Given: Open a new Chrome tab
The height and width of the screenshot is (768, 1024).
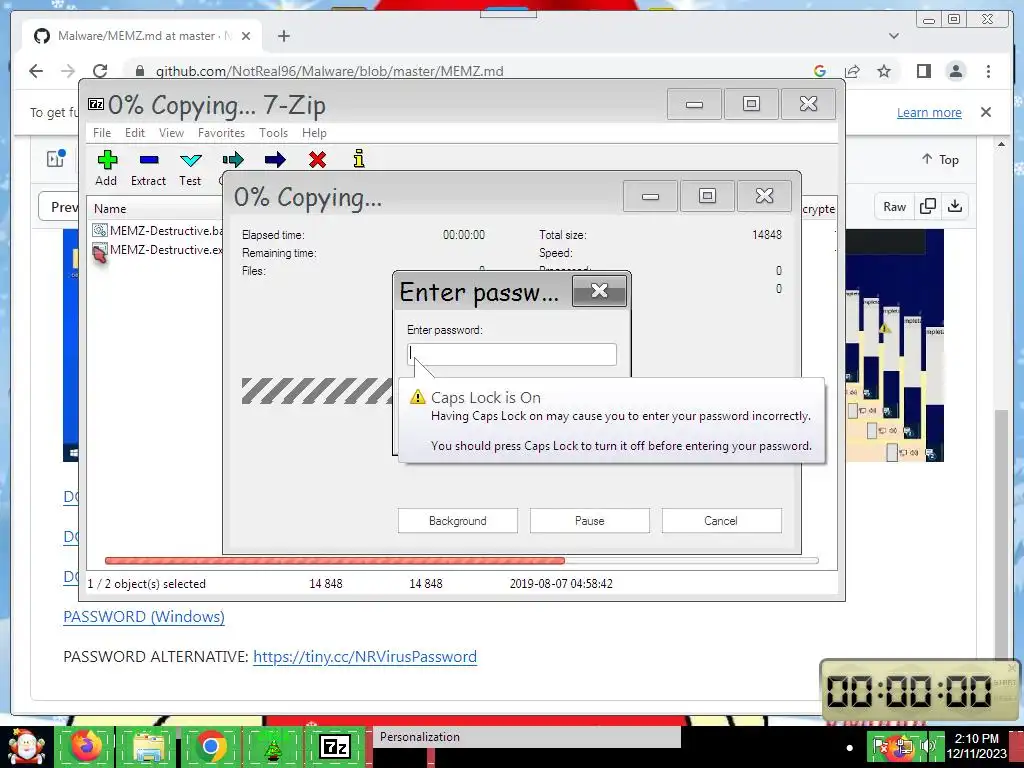Looking at the screenshot, I should tap(283, 36).
